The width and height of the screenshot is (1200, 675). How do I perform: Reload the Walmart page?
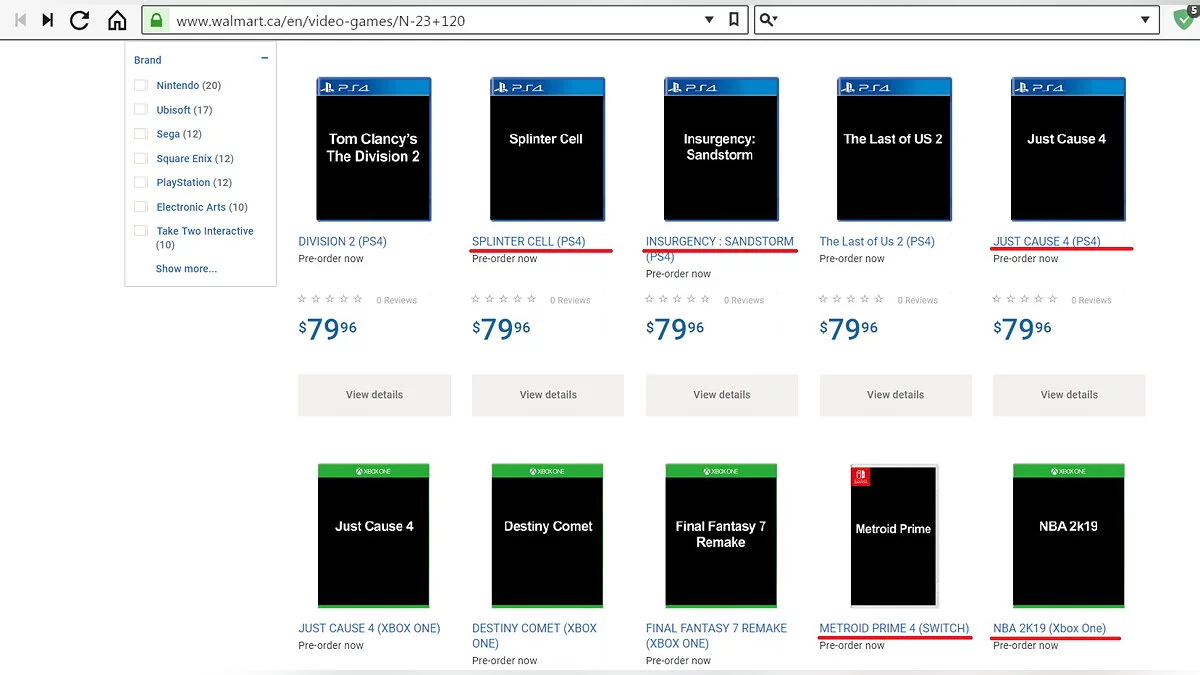(80, 20)
